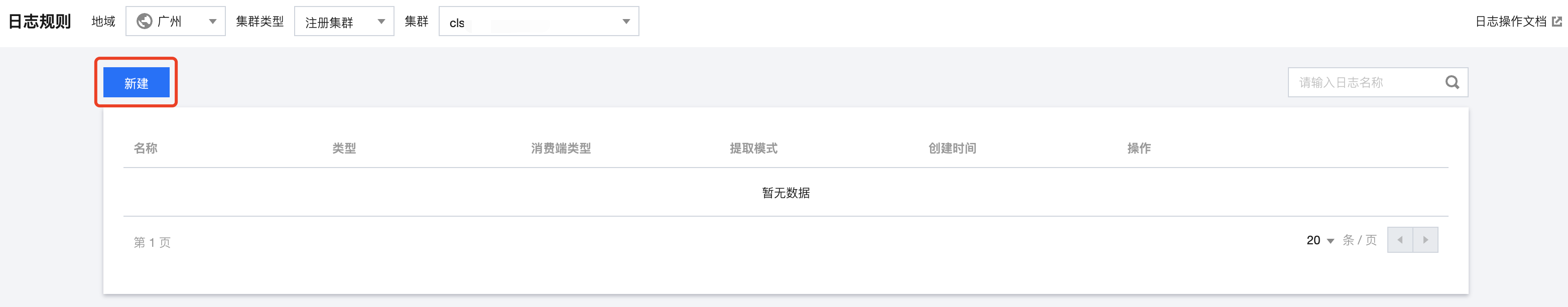Go to the next page arrow

pyautogui.click(x=1425, y=240)
